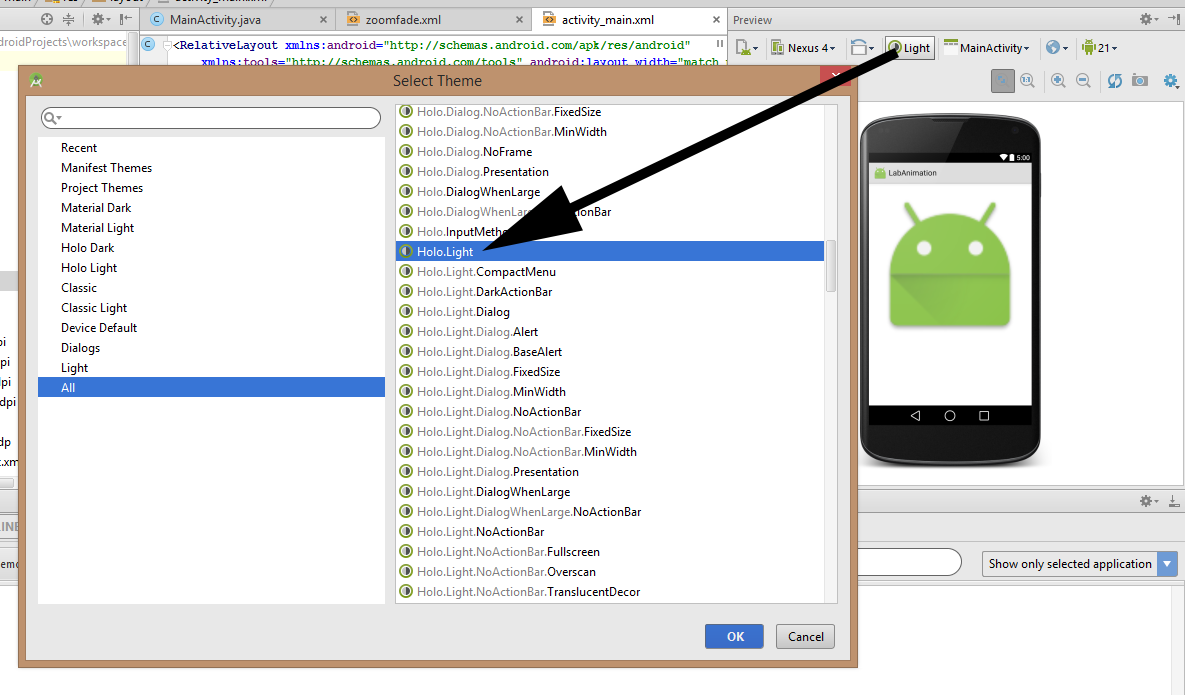Viewport: 1185px width, 695px height.
Task: Select the Project Themes category
Action: point(211,187)
